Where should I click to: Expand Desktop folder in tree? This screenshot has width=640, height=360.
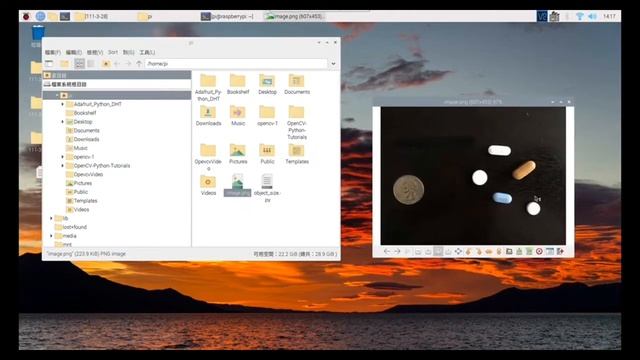tap(62, 122)
